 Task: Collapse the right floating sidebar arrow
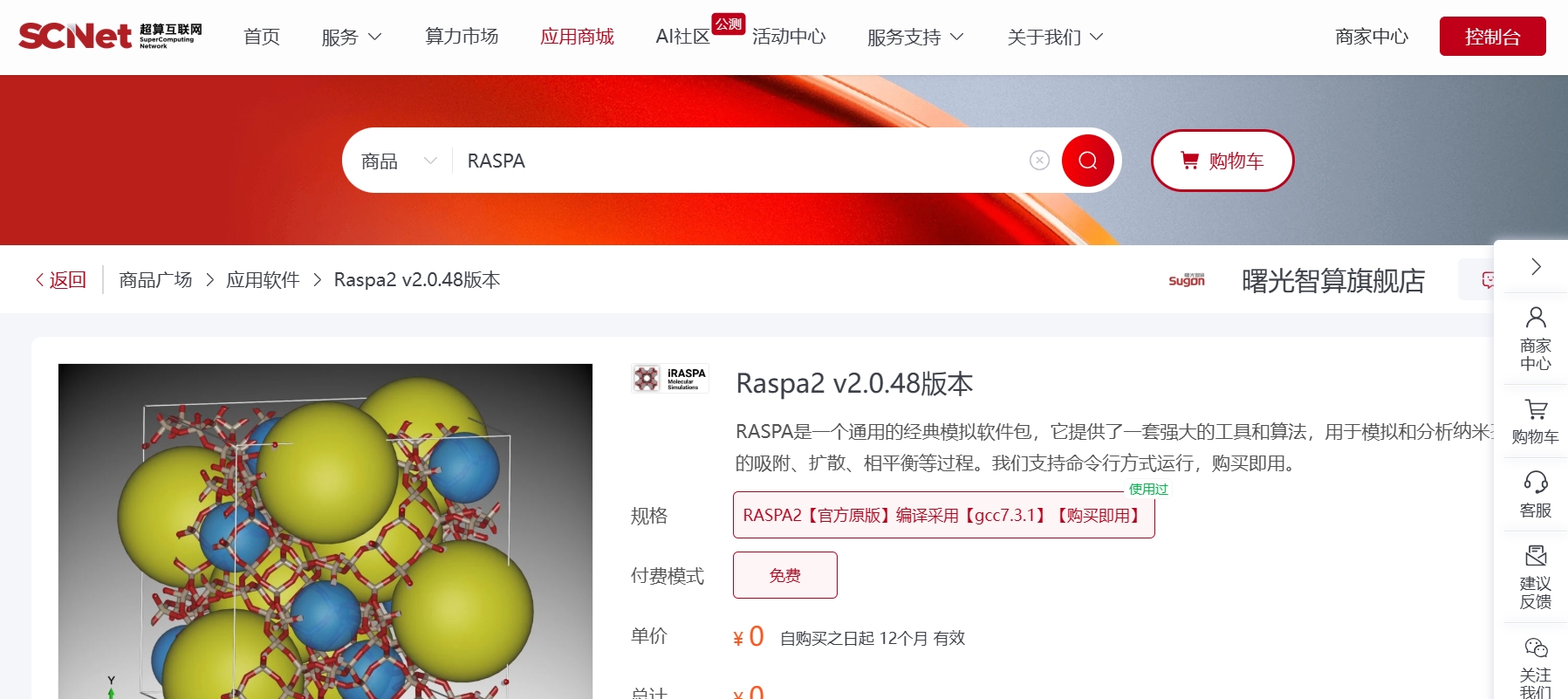pyautogui.click(x=1536, y=267)
